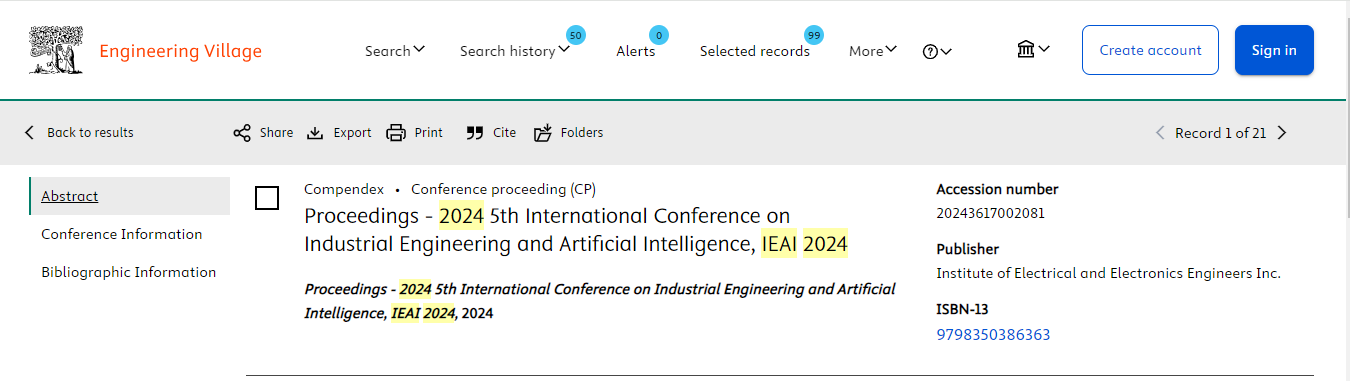Click the Export download icon
Image resolution: width=1350 pixels, height=381 pixels.
tap(315, 133)
